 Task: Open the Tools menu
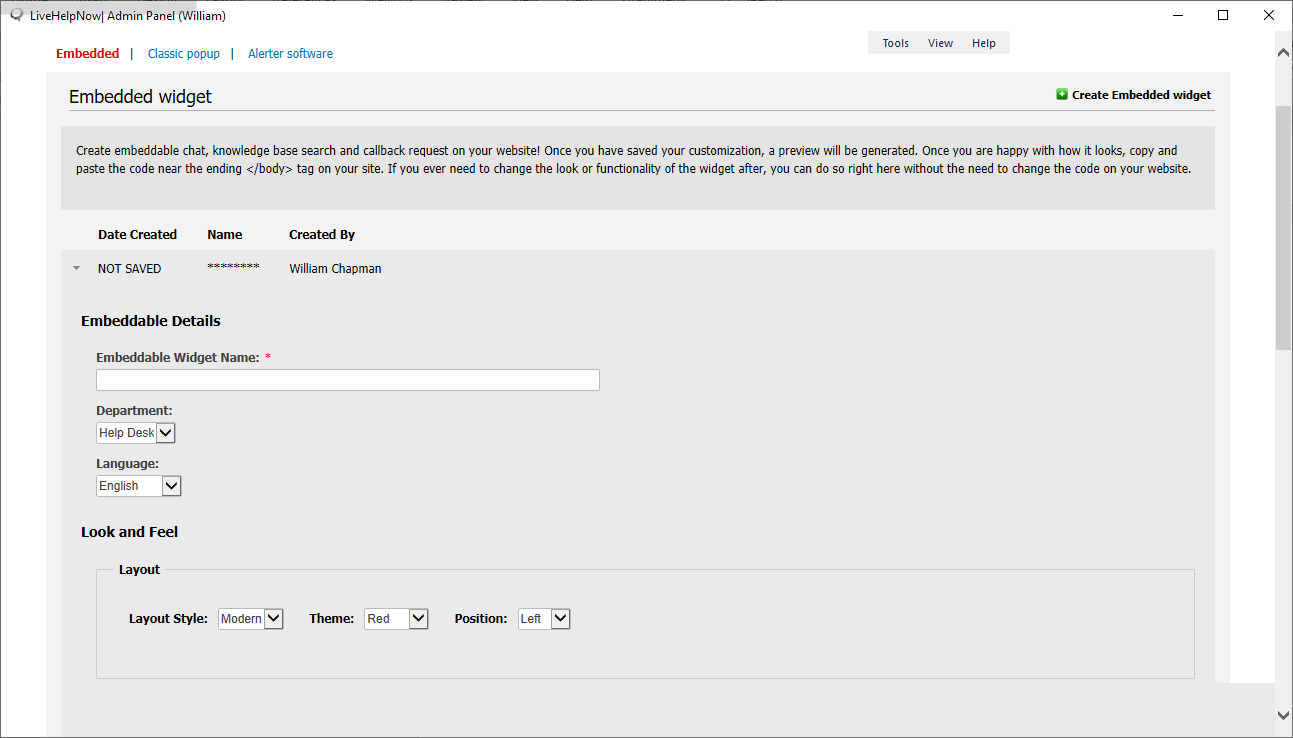895,43
